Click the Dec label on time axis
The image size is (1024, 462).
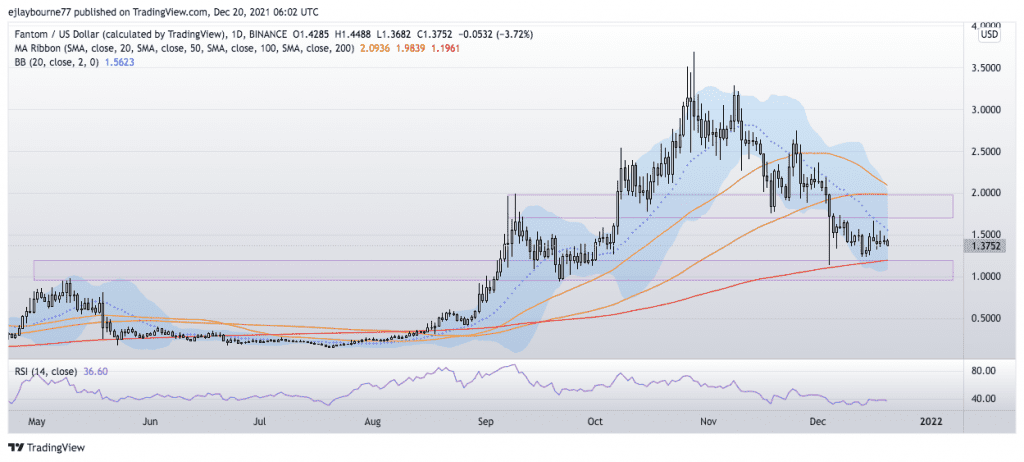[818, 422]
